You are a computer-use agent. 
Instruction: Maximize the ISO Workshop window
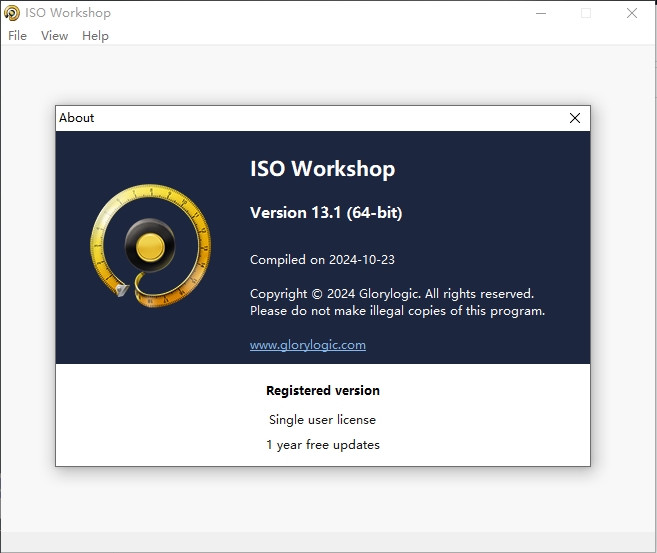586,13
